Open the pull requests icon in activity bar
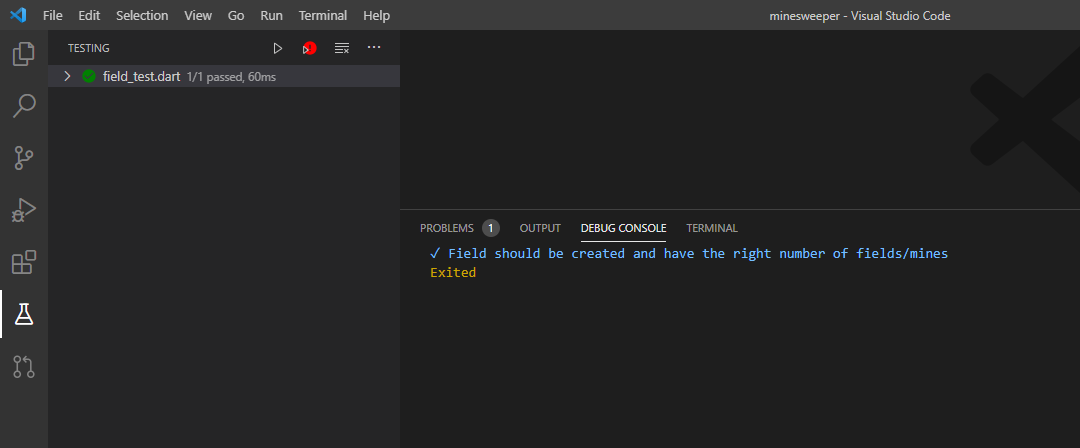 pyautogui.click(x=23, y=367)
